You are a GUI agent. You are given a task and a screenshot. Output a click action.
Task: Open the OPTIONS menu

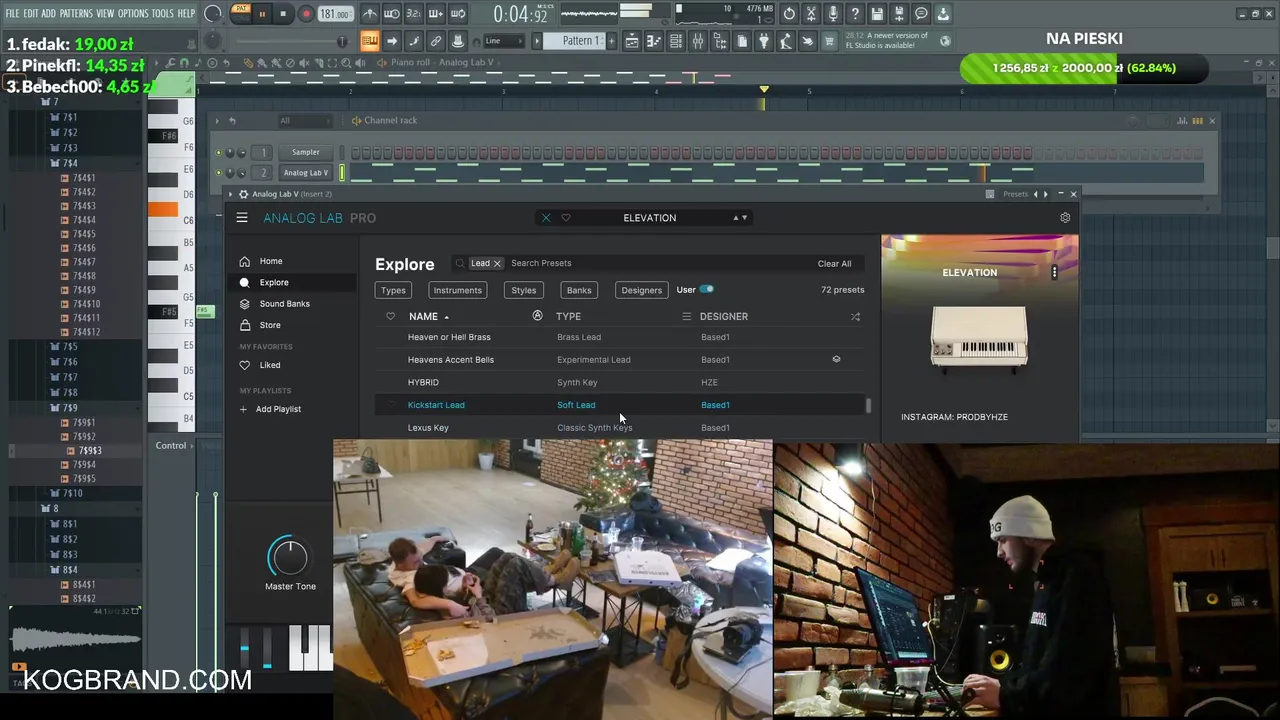click(x=133, y=13)
